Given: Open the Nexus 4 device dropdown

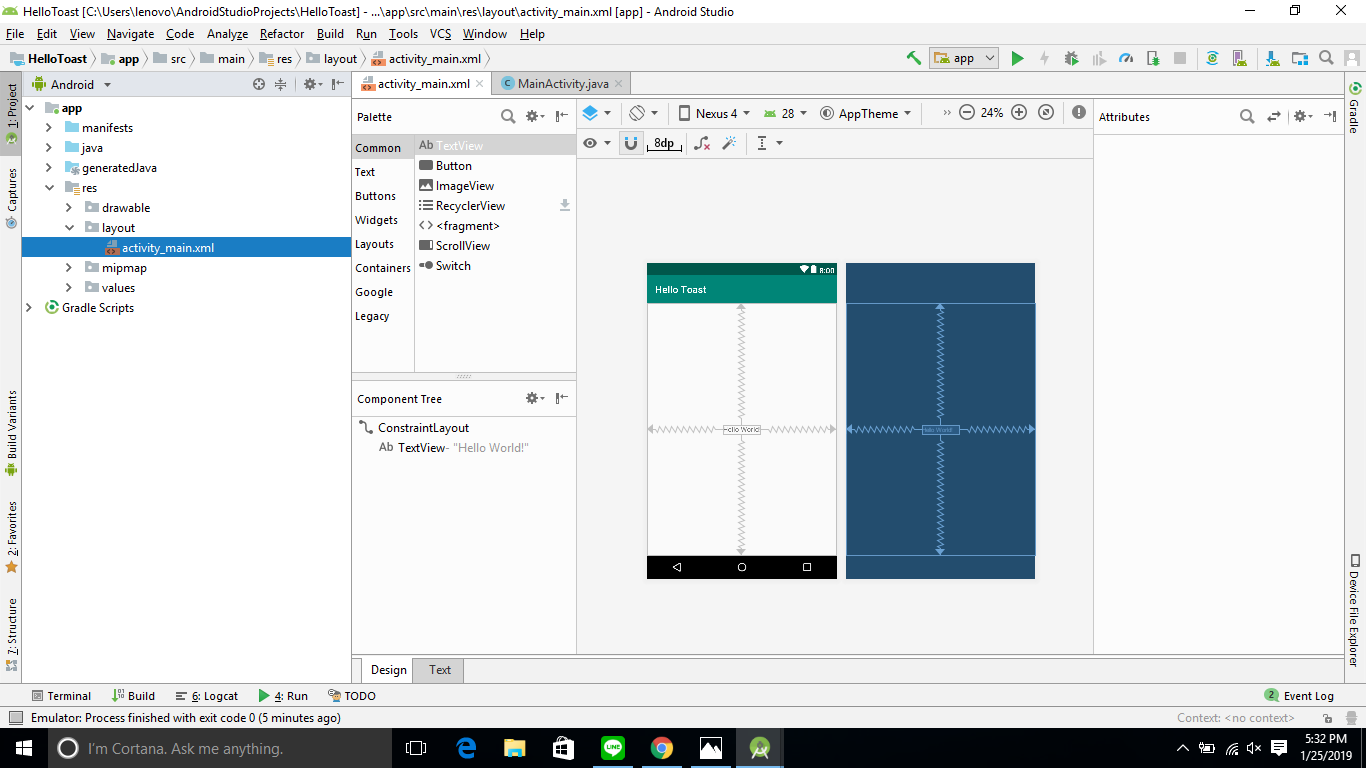Looking at the screenshot, I should [712, 113].
